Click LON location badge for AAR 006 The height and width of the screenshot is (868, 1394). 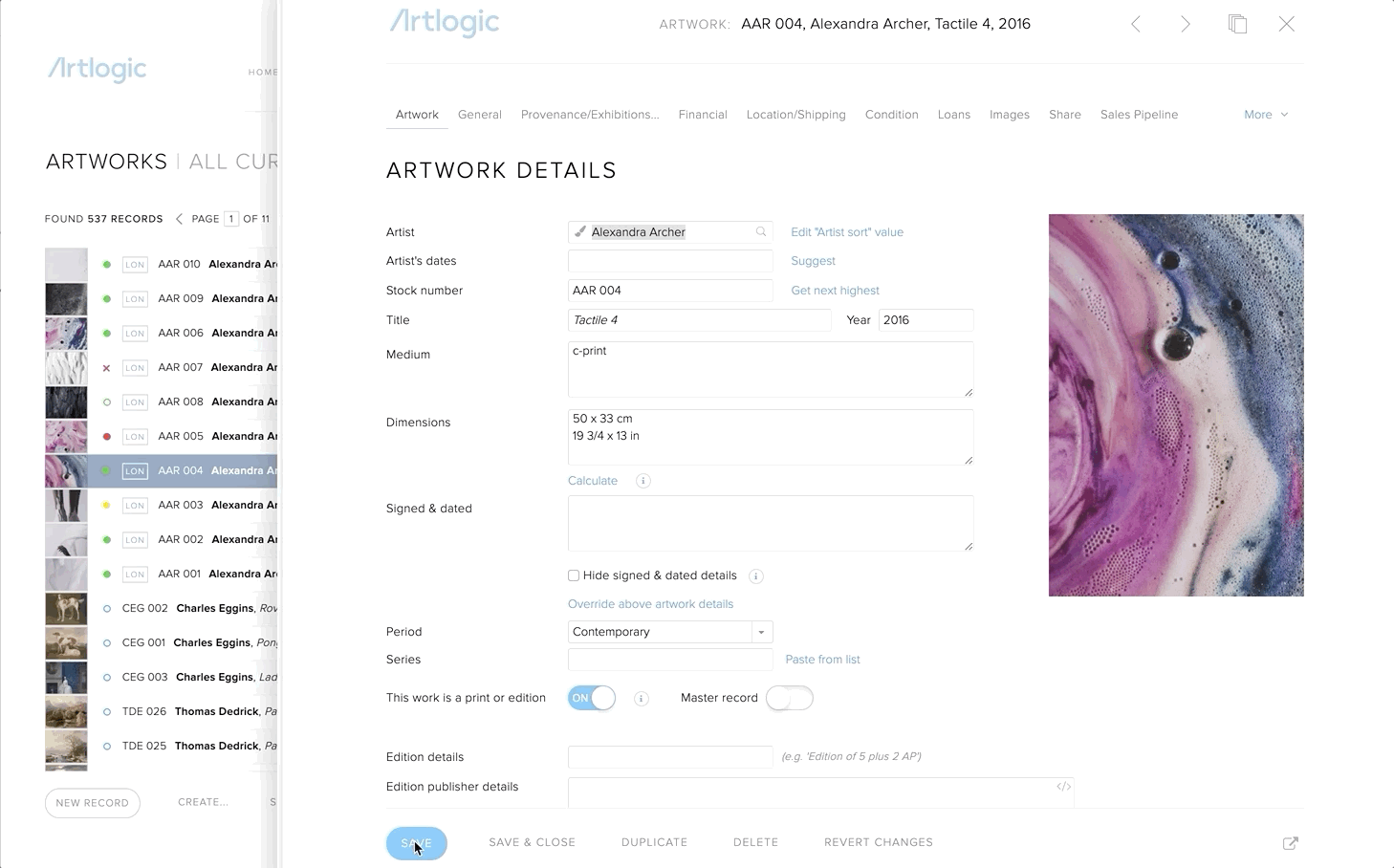point(135,334)
